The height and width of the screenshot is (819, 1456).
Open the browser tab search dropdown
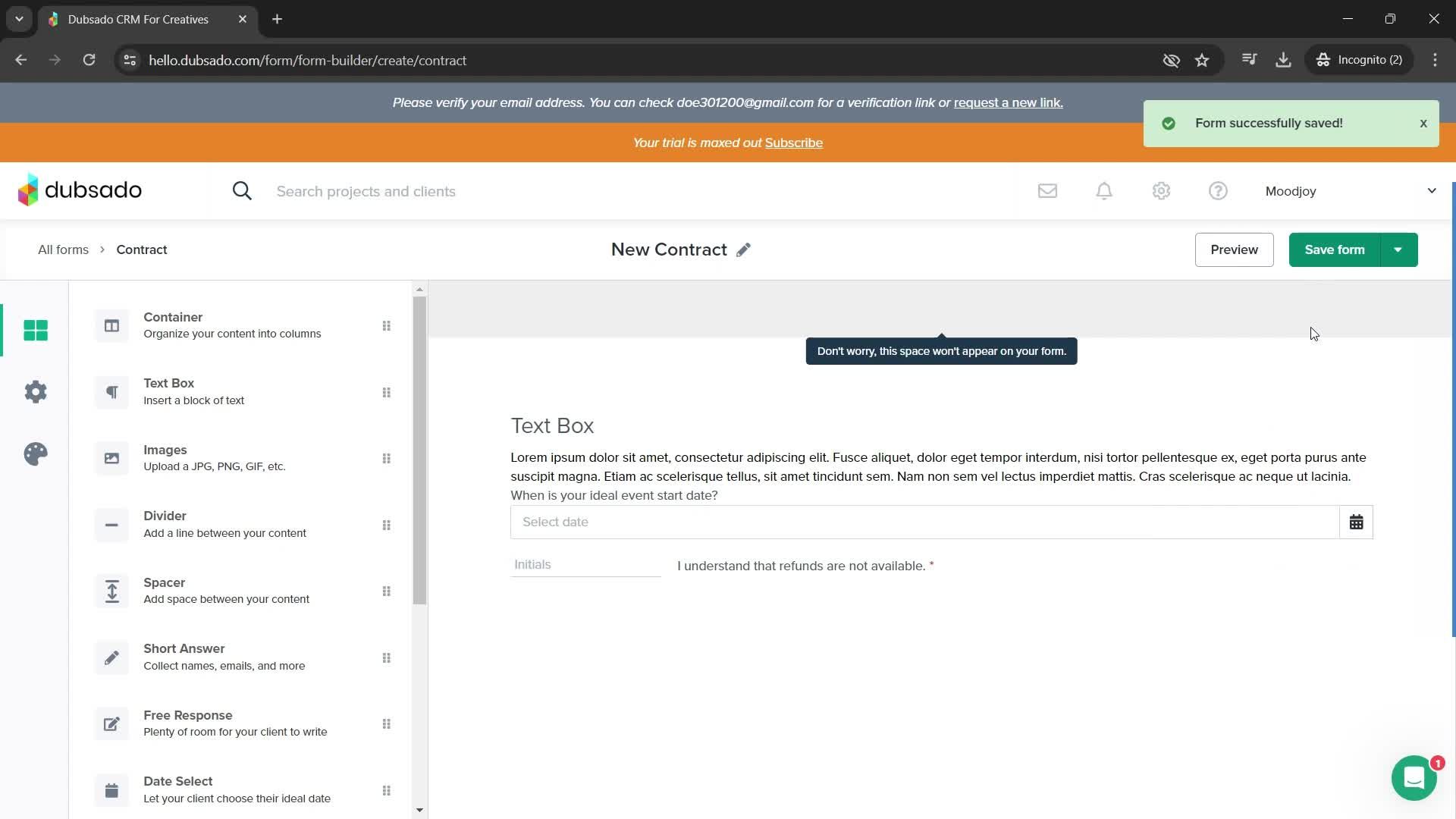pyautogui.click(x=19, y=19)
